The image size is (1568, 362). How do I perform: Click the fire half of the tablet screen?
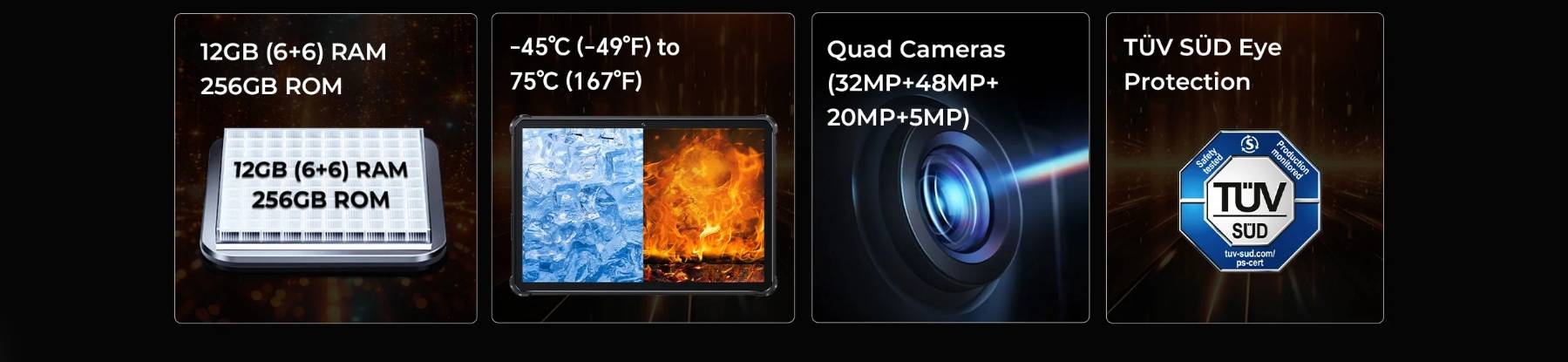[703, 205]
